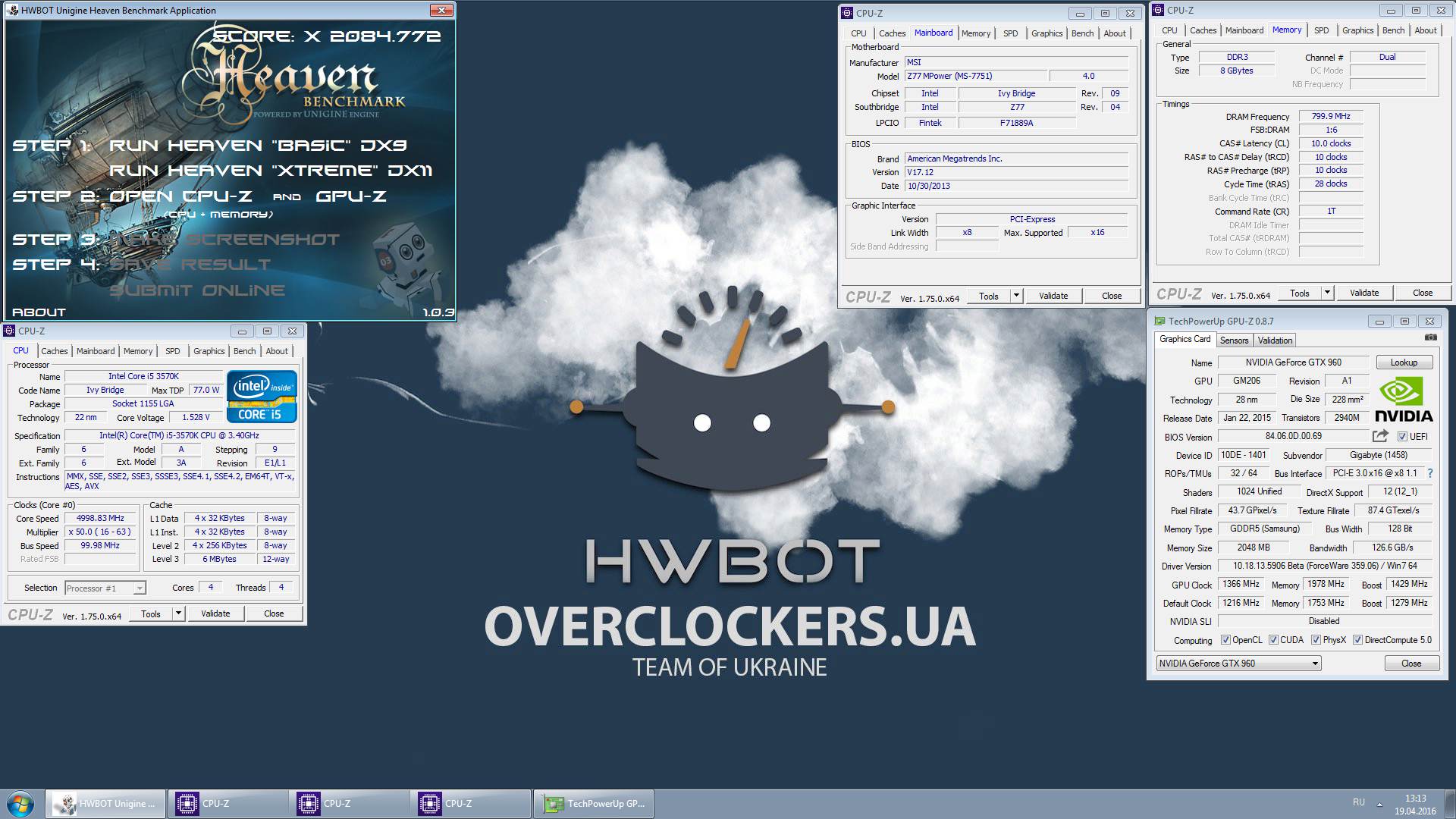Open the Windows Start orb
The image size is (1456, 819).
pos(20,804)
